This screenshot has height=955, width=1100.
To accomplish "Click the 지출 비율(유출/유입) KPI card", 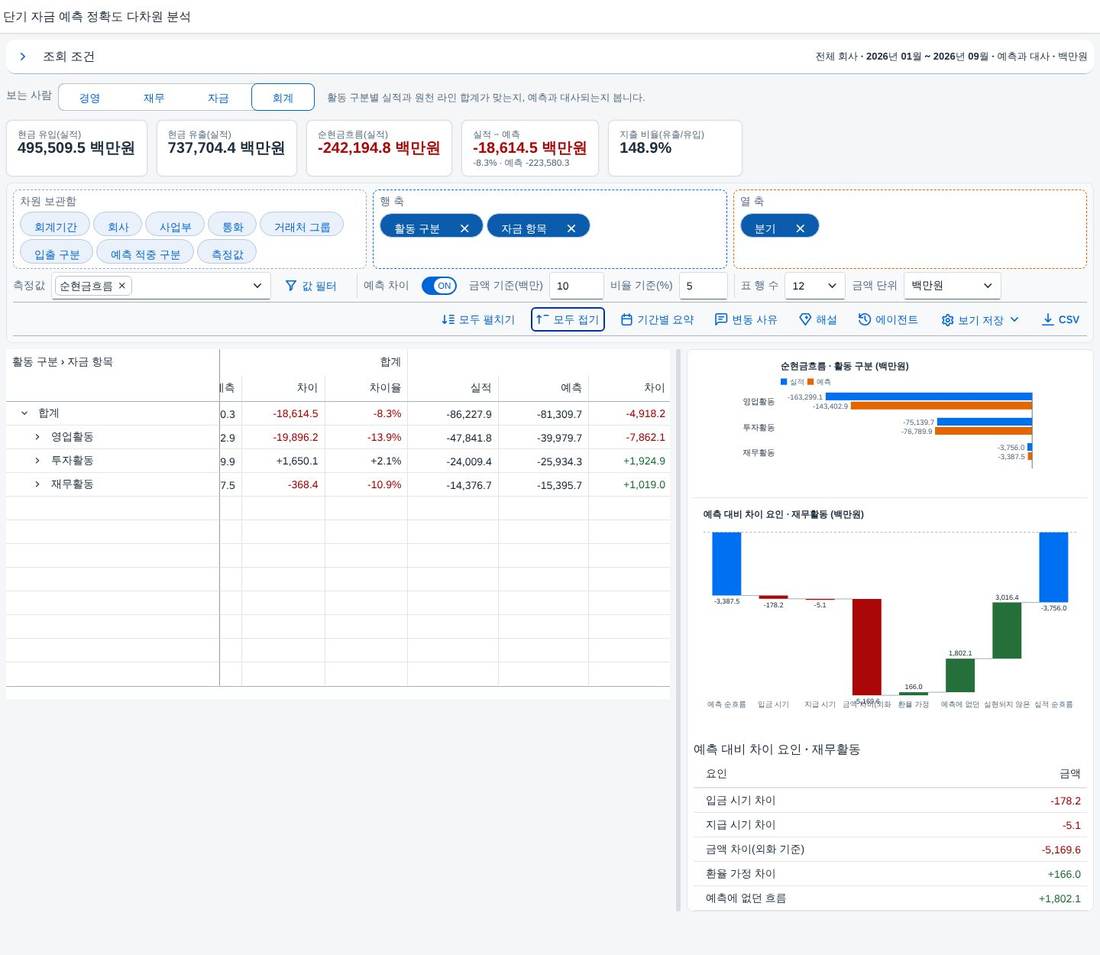I will (x=675, y=148).
